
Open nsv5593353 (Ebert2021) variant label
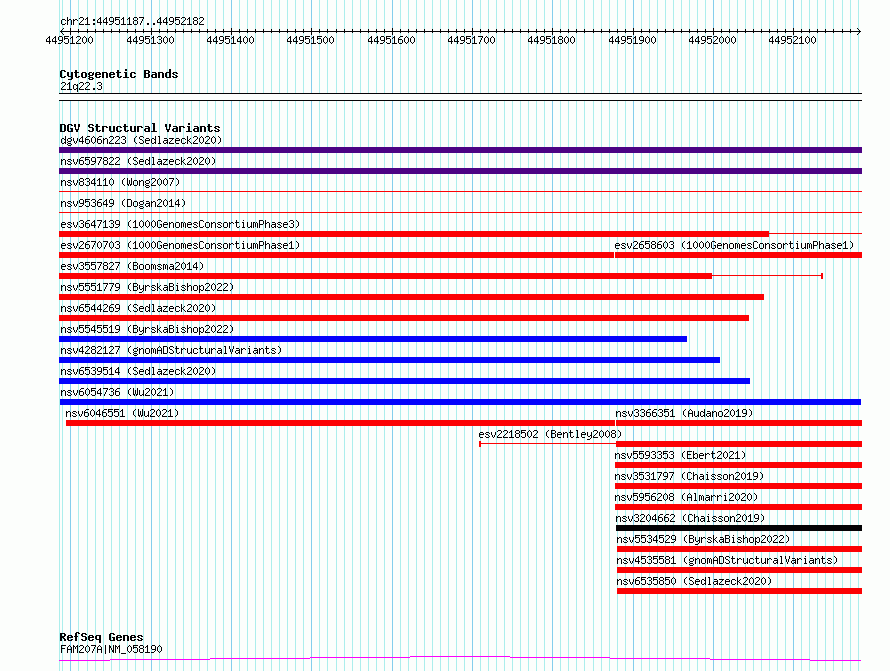pos(680,455)
